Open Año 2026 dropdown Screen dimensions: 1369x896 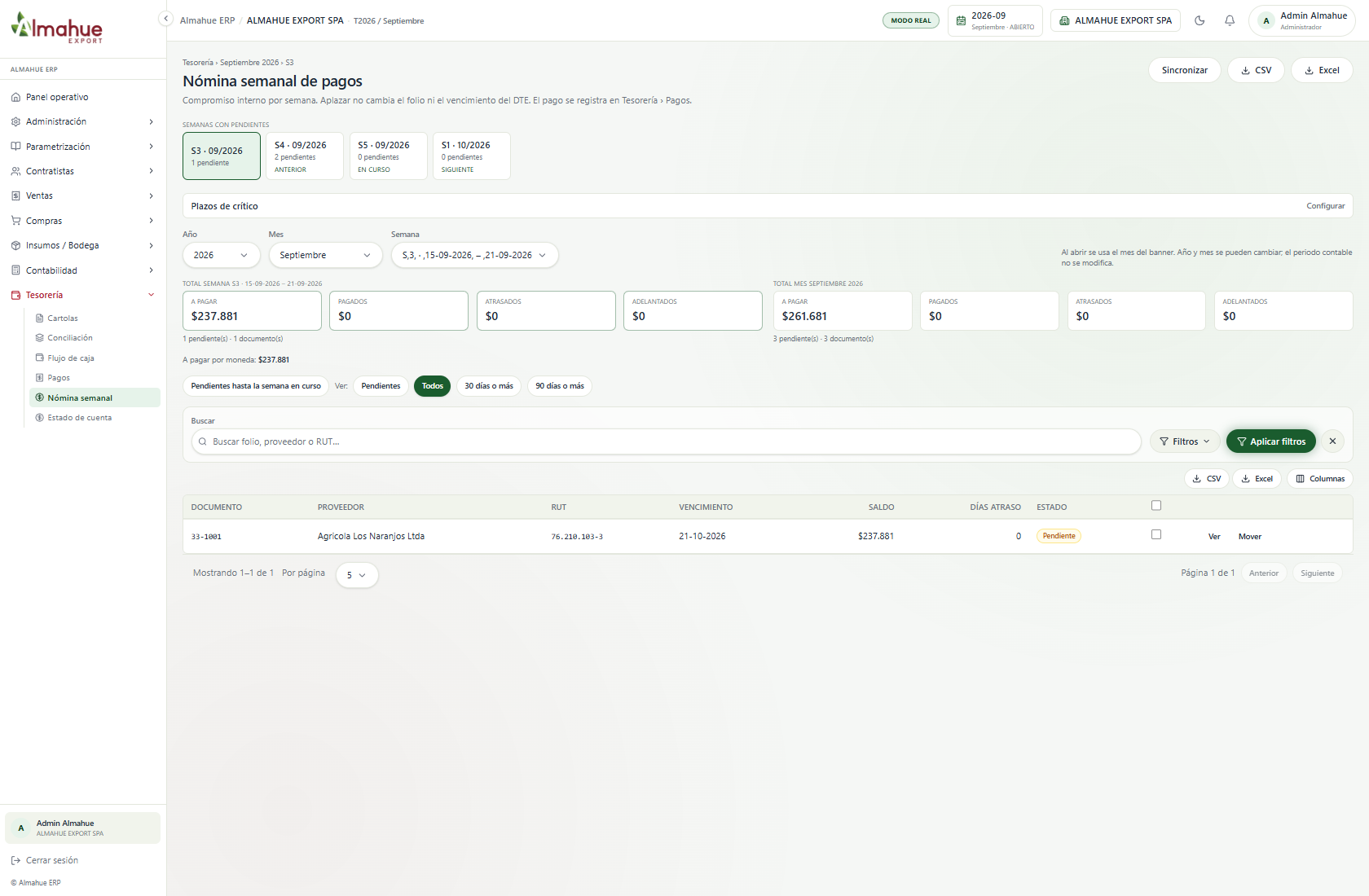pos(221,255)
